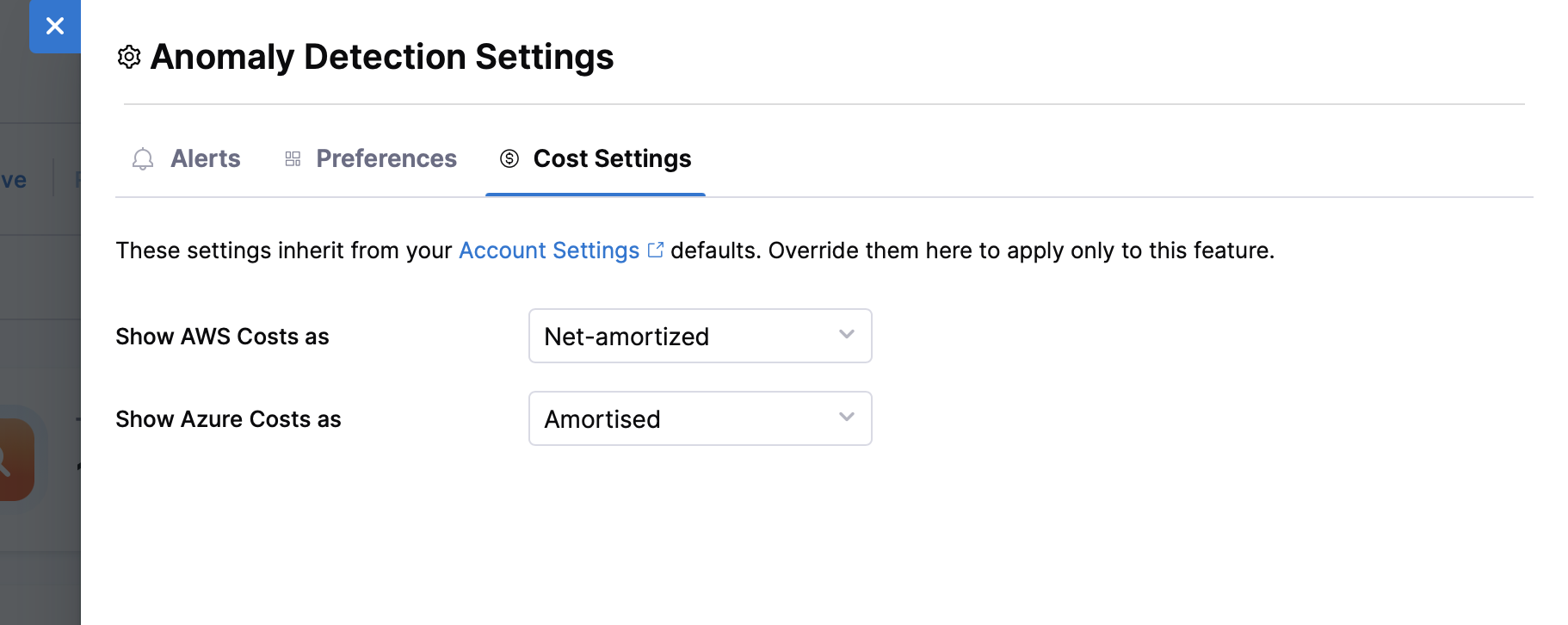This screenshot has width=1568, height=625.
Task: Close the settings panel using the X button
Action: [55, 27]
